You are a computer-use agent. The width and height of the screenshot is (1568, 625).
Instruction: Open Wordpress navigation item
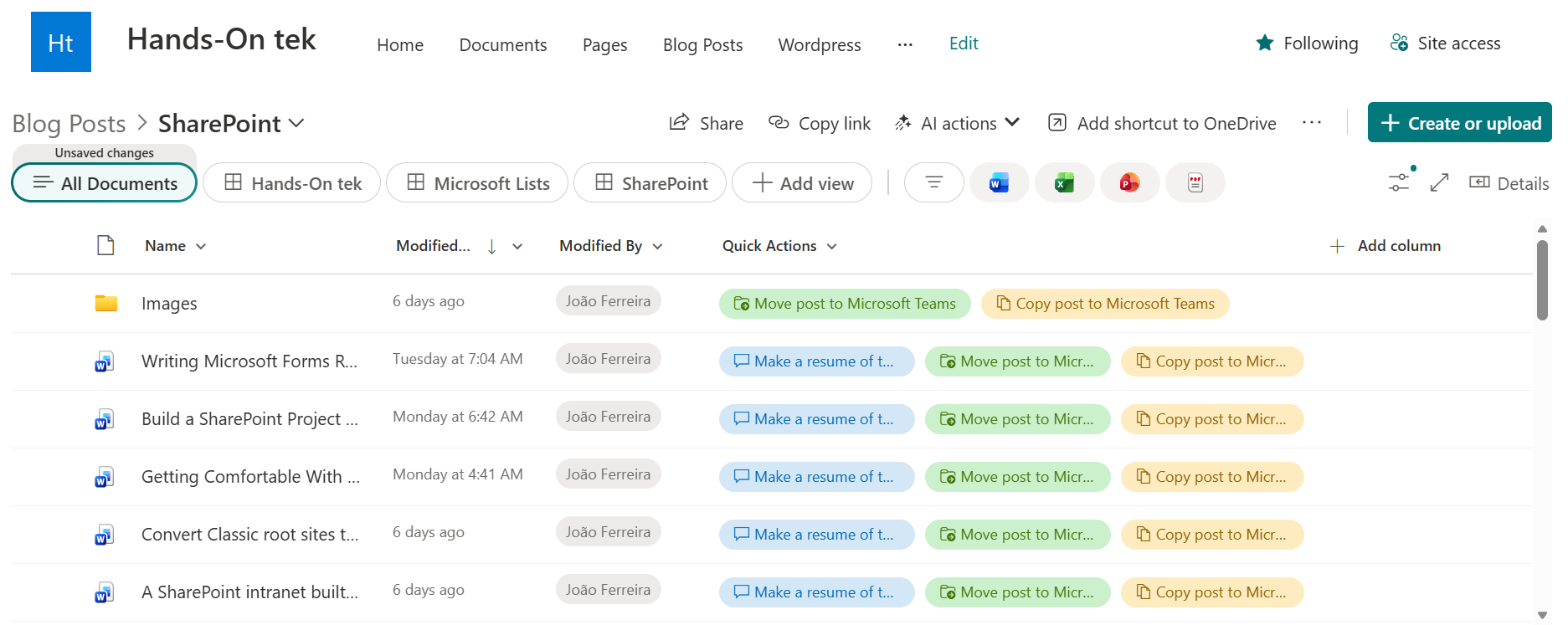point(820,44)
